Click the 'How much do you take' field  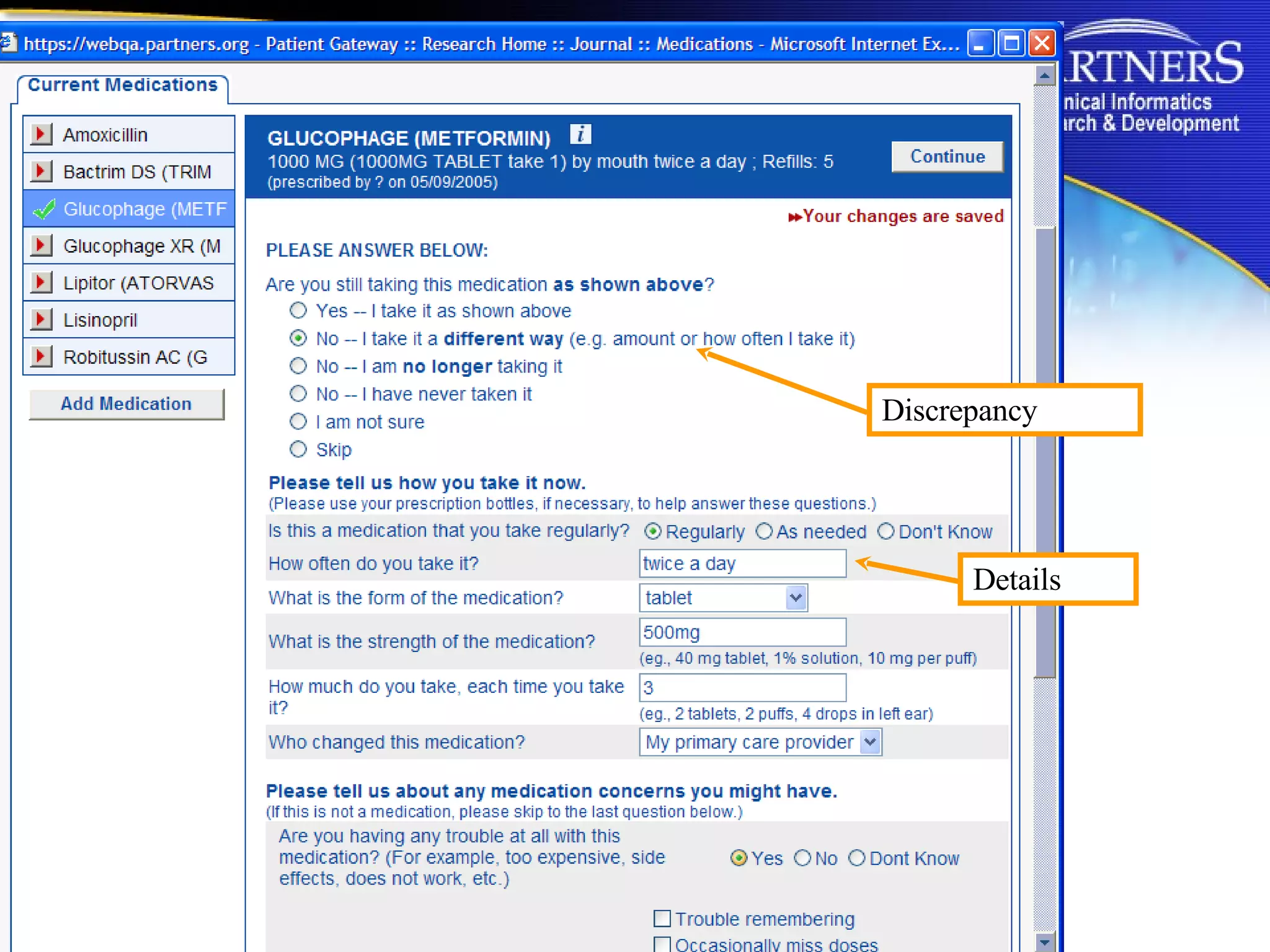click(x=742, y=687)
